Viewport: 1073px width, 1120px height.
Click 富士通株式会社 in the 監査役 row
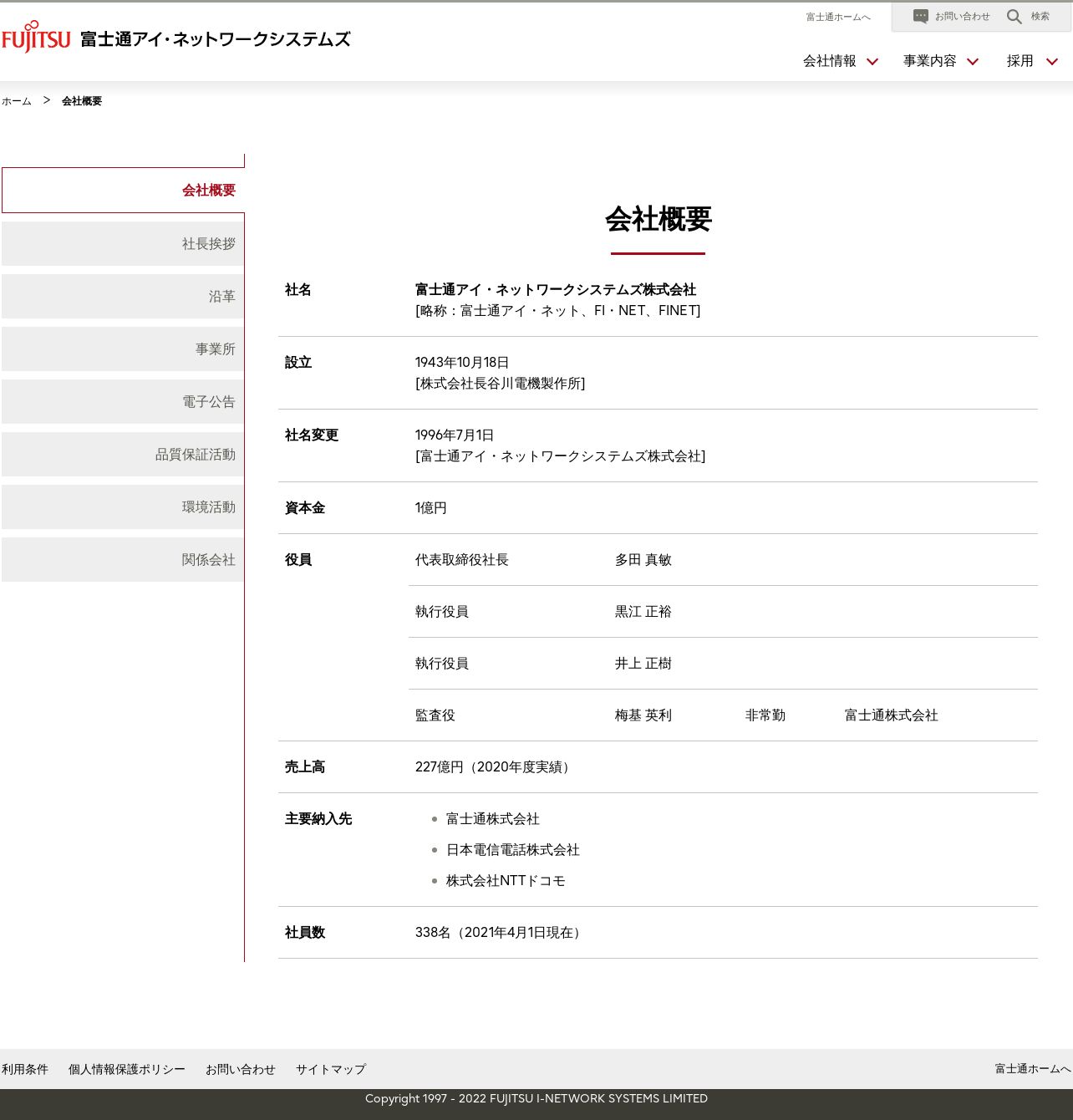pos(892,715)
